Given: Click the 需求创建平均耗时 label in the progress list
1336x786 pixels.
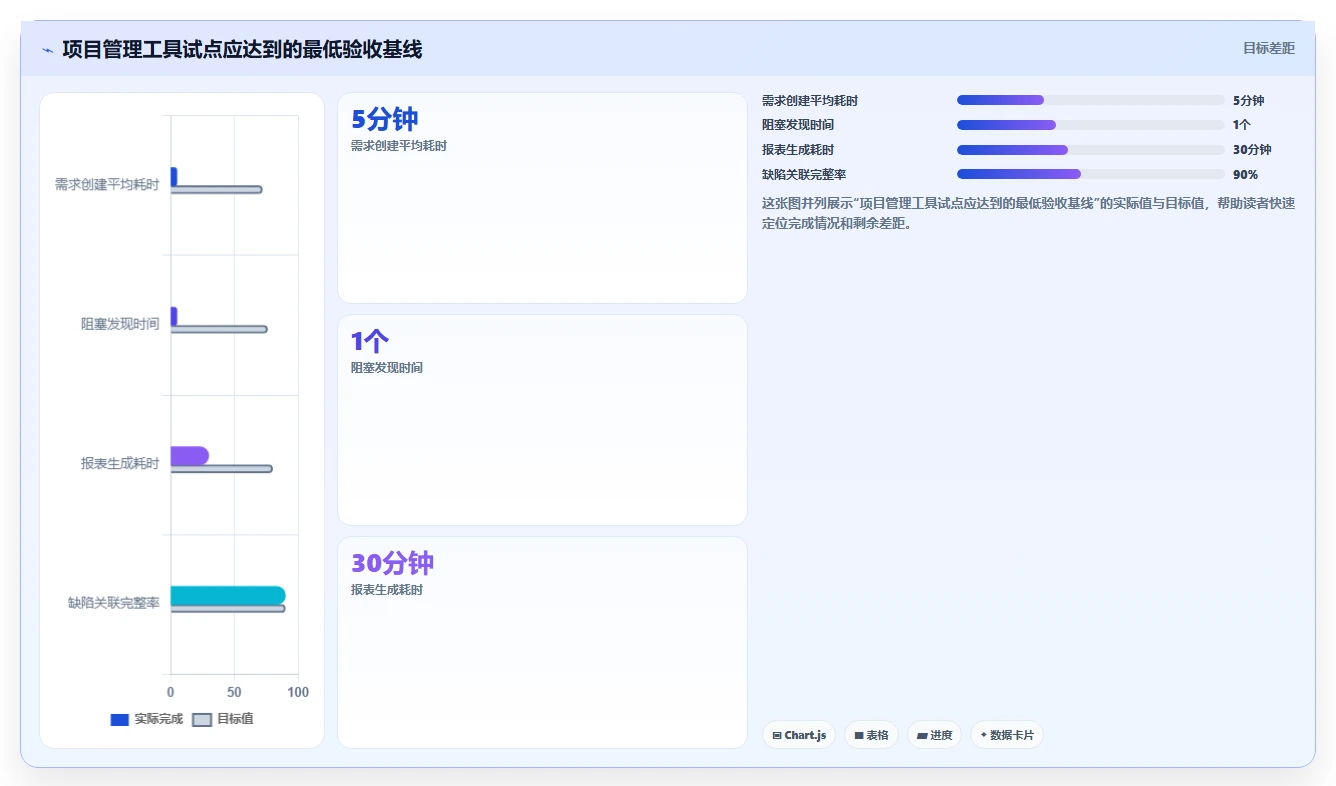Looking at the screenshot, I should [x=810, y=100].
